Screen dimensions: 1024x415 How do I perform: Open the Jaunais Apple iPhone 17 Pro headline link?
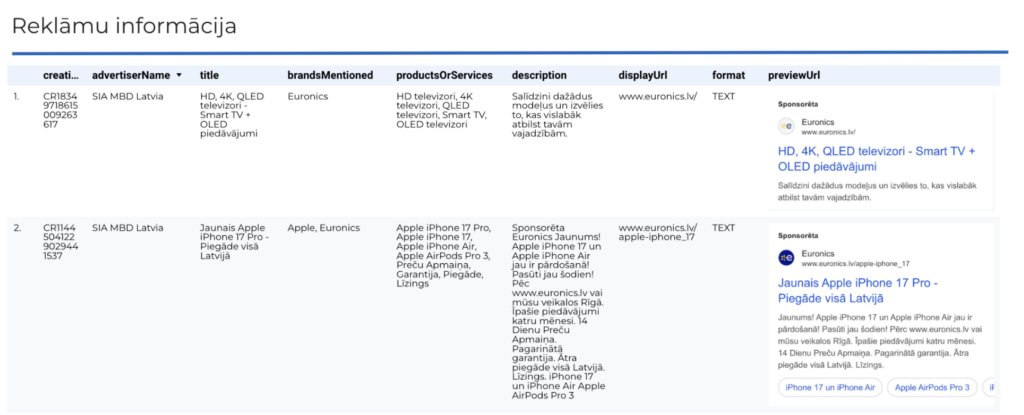pyautogui.click(x=858, y=291)
